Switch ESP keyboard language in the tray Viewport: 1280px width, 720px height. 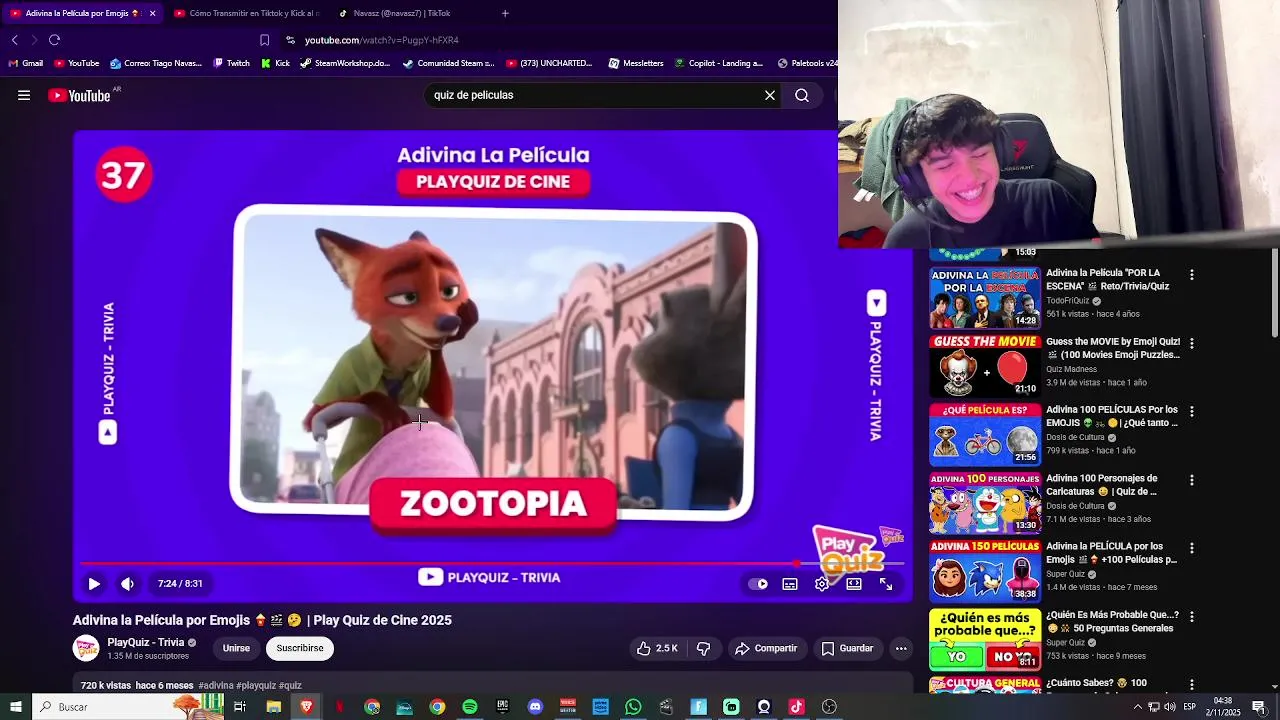[1190, 707]
